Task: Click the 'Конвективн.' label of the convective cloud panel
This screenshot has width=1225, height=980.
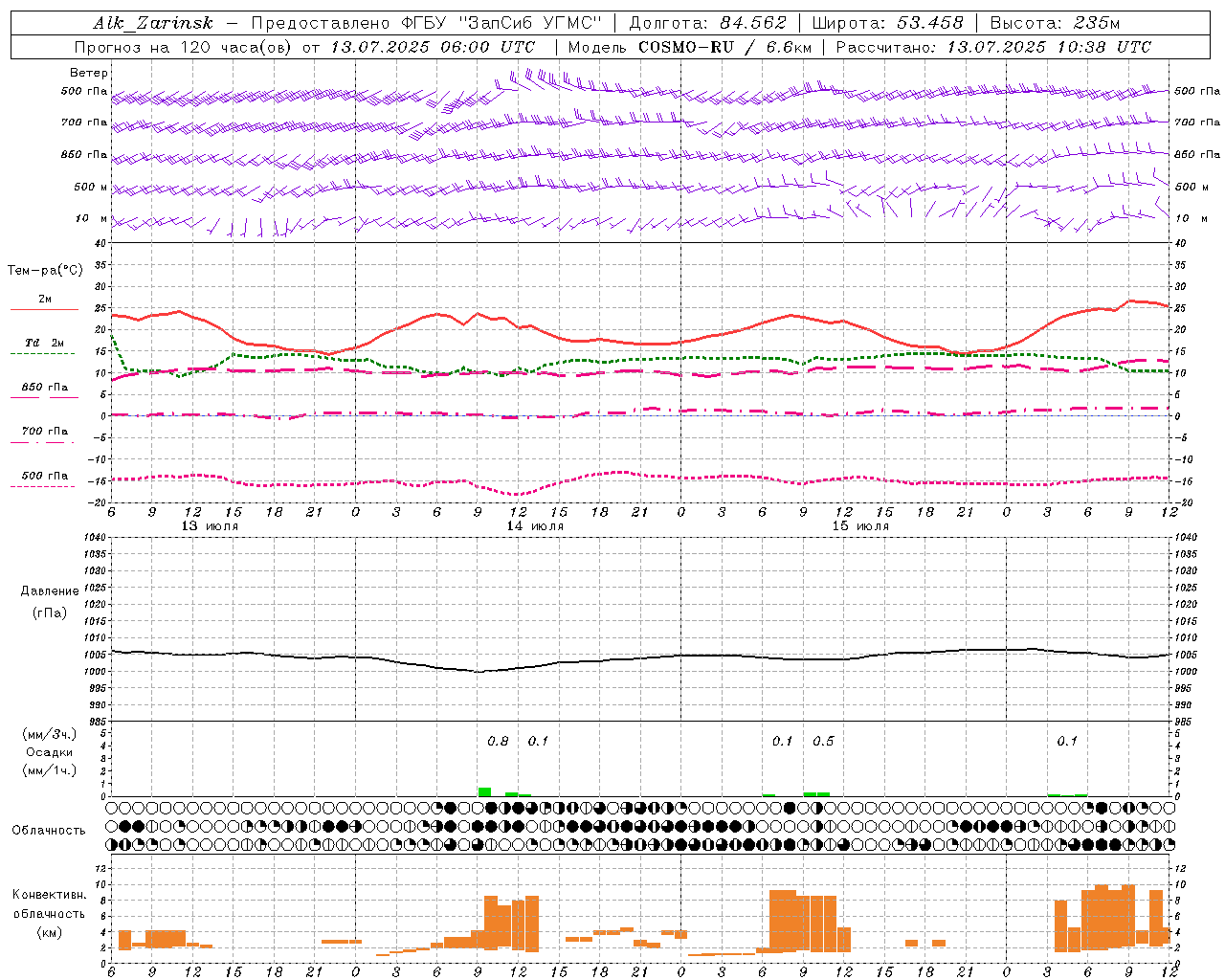Action: pyautogui.click(x=50, y=895)
